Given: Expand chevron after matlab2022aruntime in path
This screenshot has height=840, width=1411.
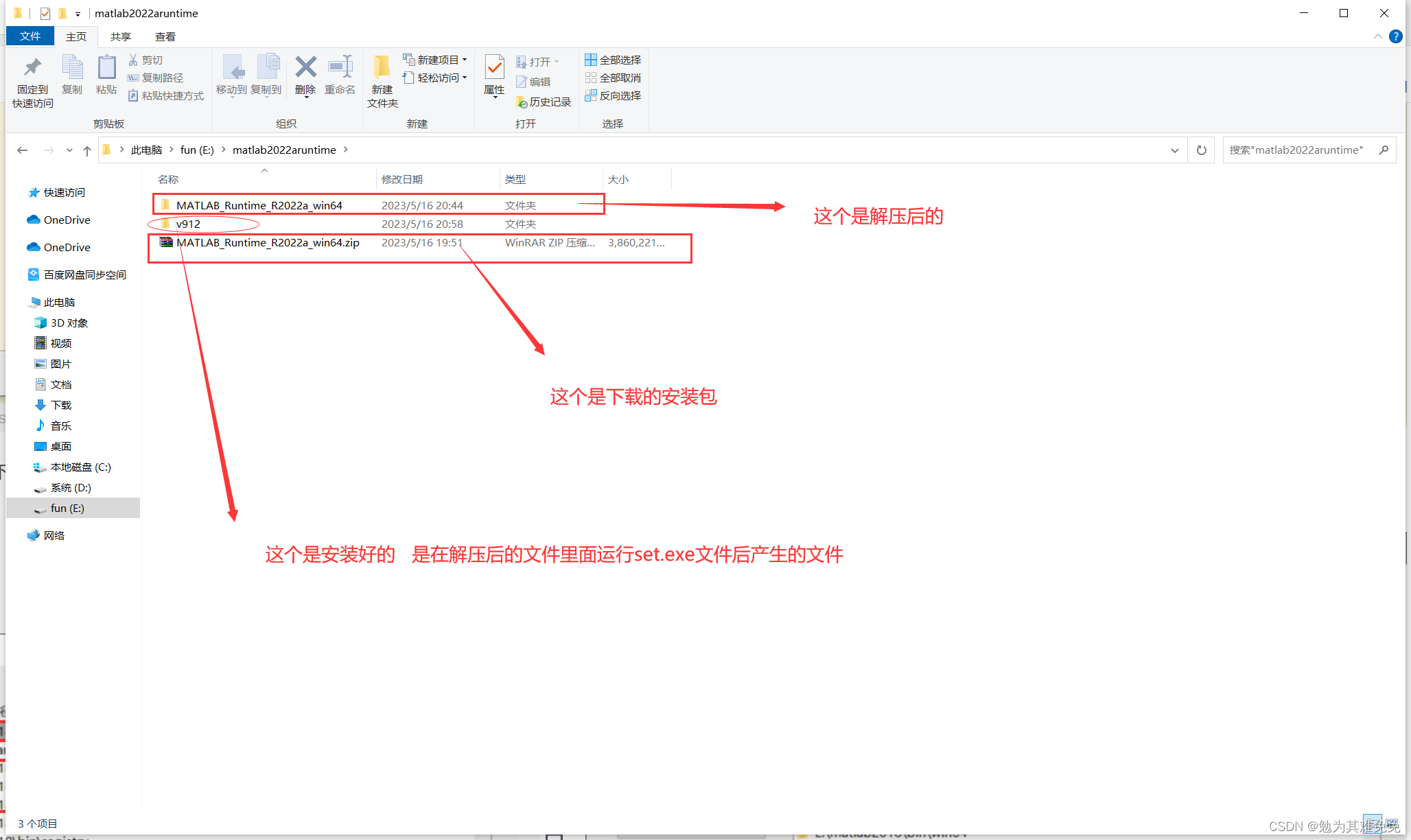Looking at the screenshot, I should [x=345, y=150].
